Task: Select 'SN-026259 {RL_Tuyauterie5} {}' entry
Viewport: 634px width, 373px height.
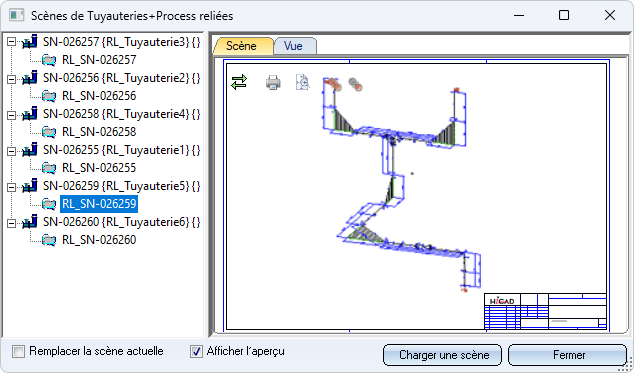Action: pos(121,186)
